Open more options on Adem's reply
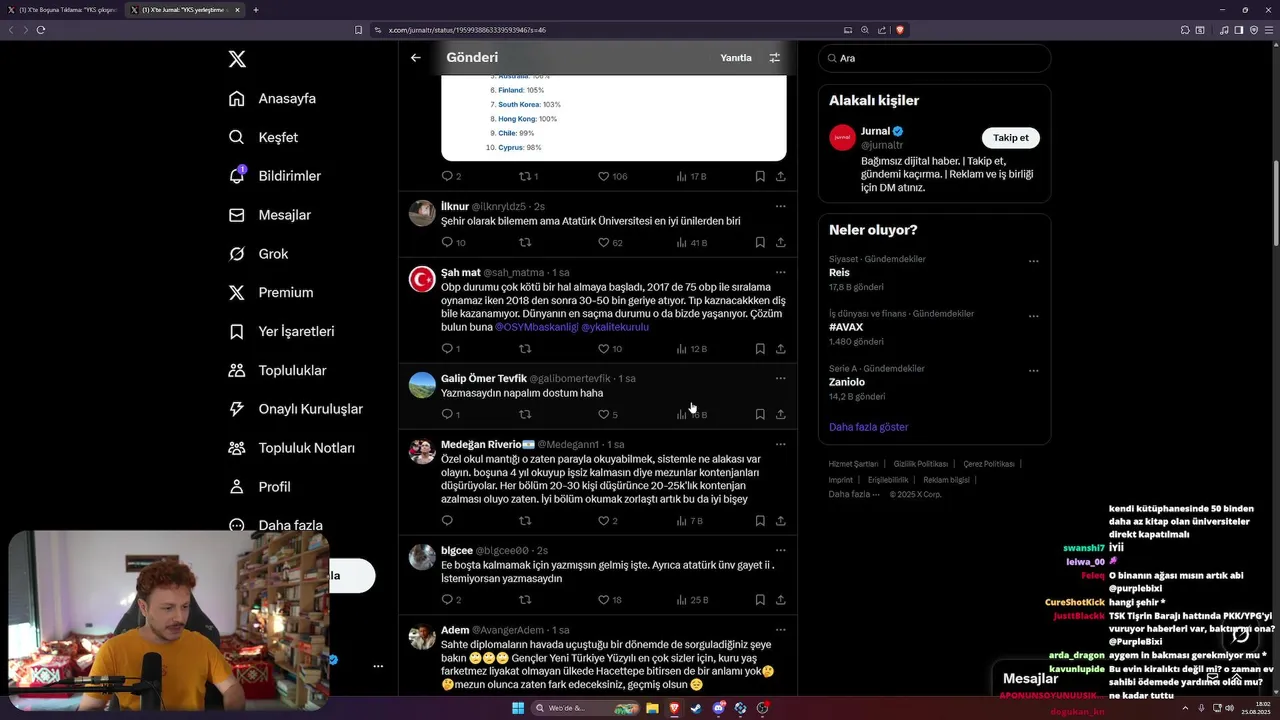 click(780, 630)
